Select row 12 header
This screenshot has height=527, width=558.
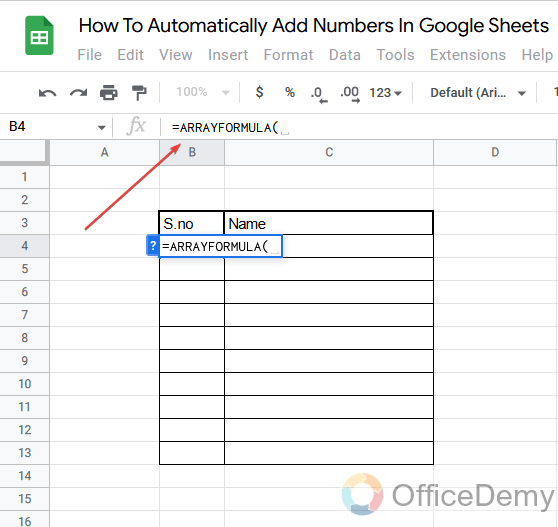(24, 430)
